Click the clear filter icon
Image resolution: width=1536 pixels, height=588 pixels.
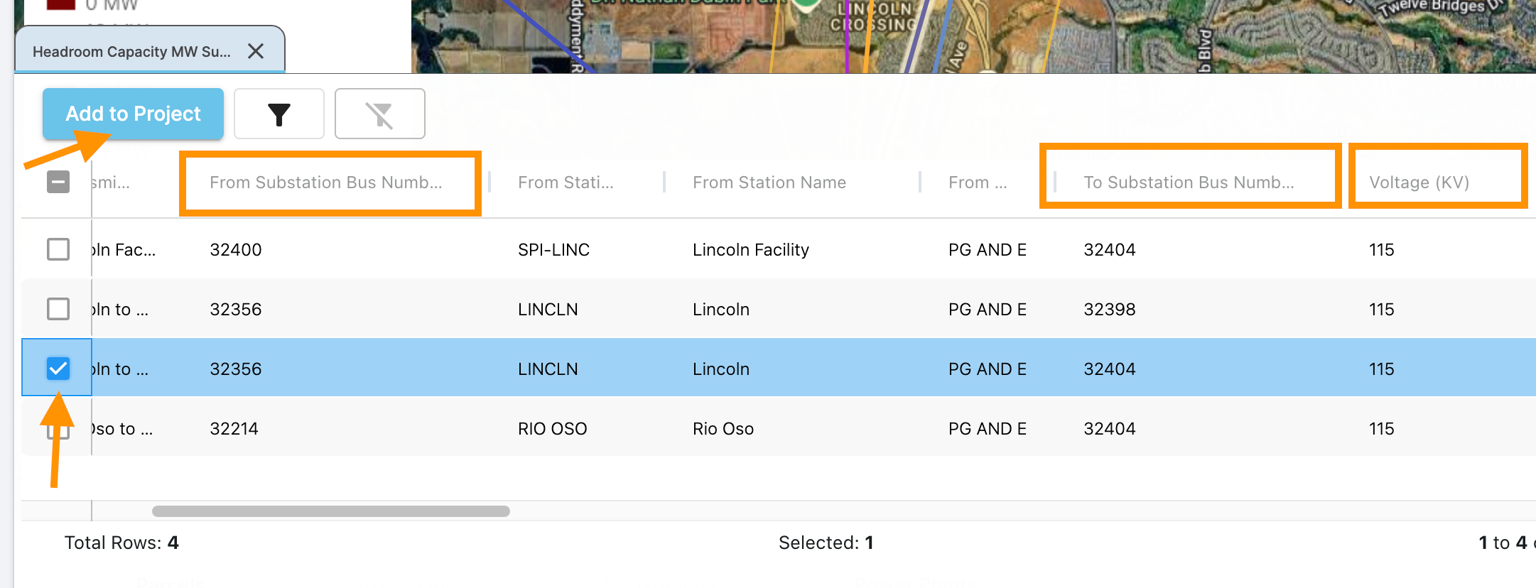pyautogui.click(x=380, y=113)
